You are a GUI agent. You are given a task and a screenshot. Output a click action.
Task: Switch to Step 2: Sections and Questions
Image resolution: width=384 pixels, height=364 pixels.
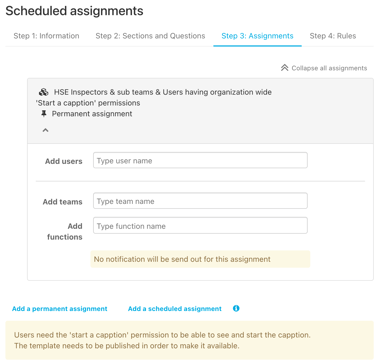tap(150, 36)
